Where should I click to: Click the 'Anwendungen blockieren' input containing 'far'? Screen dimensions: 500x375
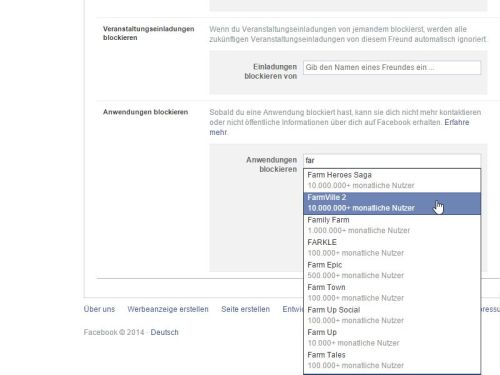coord(392,161)
